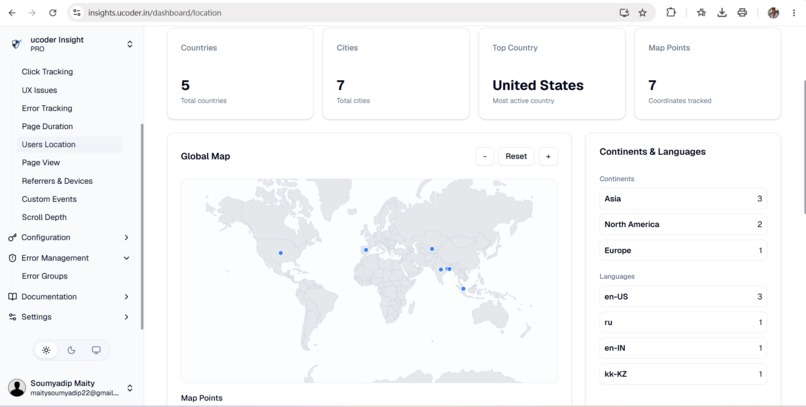Screen dimensions: 806x407
Task: Click the install app icon in address bar
Action: pos(624,13)
